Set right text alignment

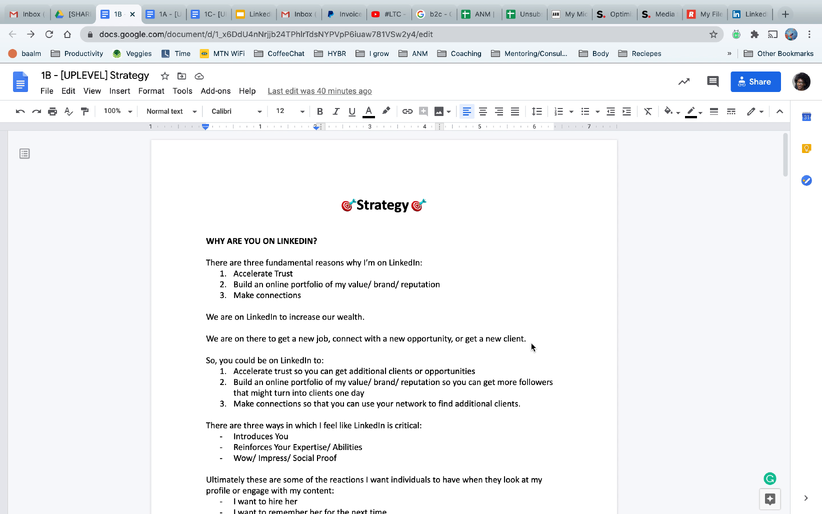point(499,111)
